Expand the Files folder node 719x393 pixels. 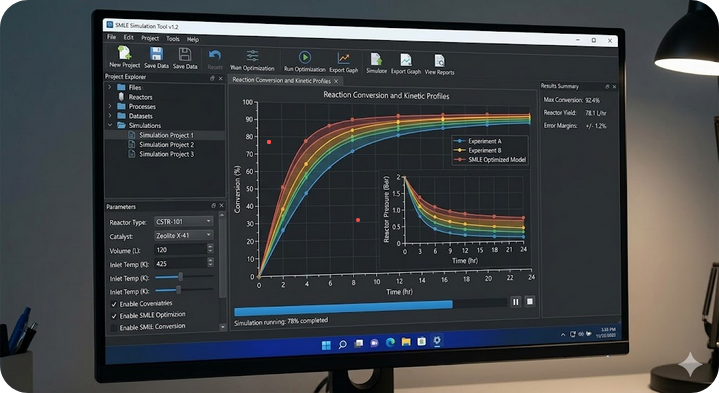click(109, 87)
